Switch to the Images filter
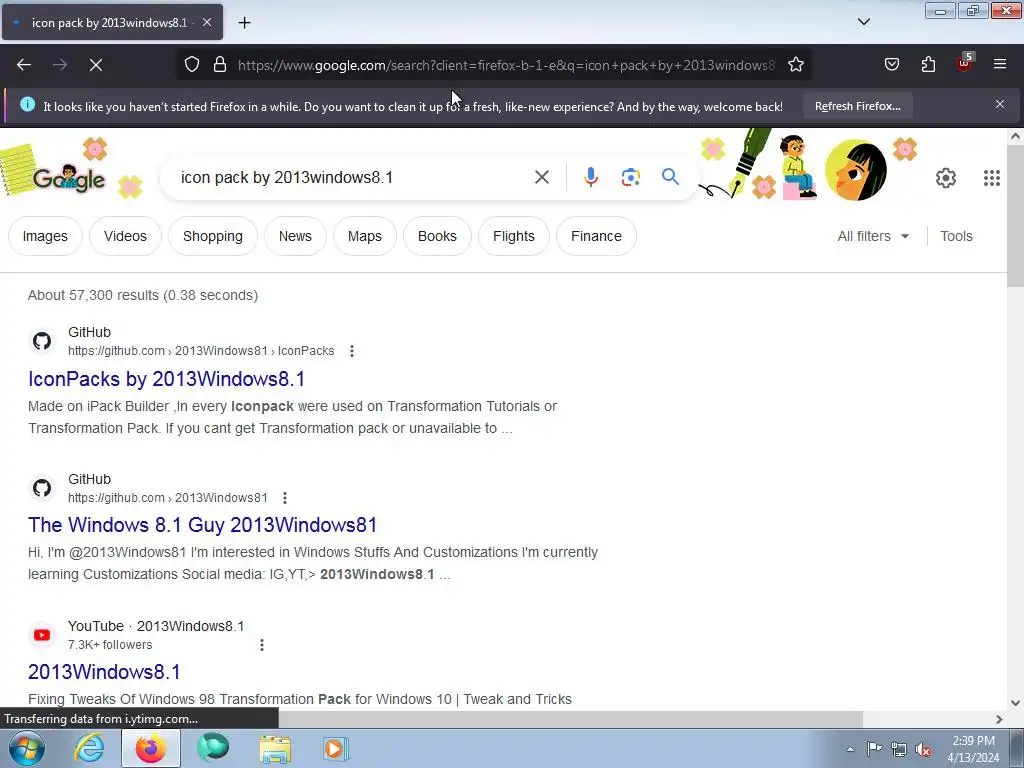1024x768 pixels. pos(45,236)
